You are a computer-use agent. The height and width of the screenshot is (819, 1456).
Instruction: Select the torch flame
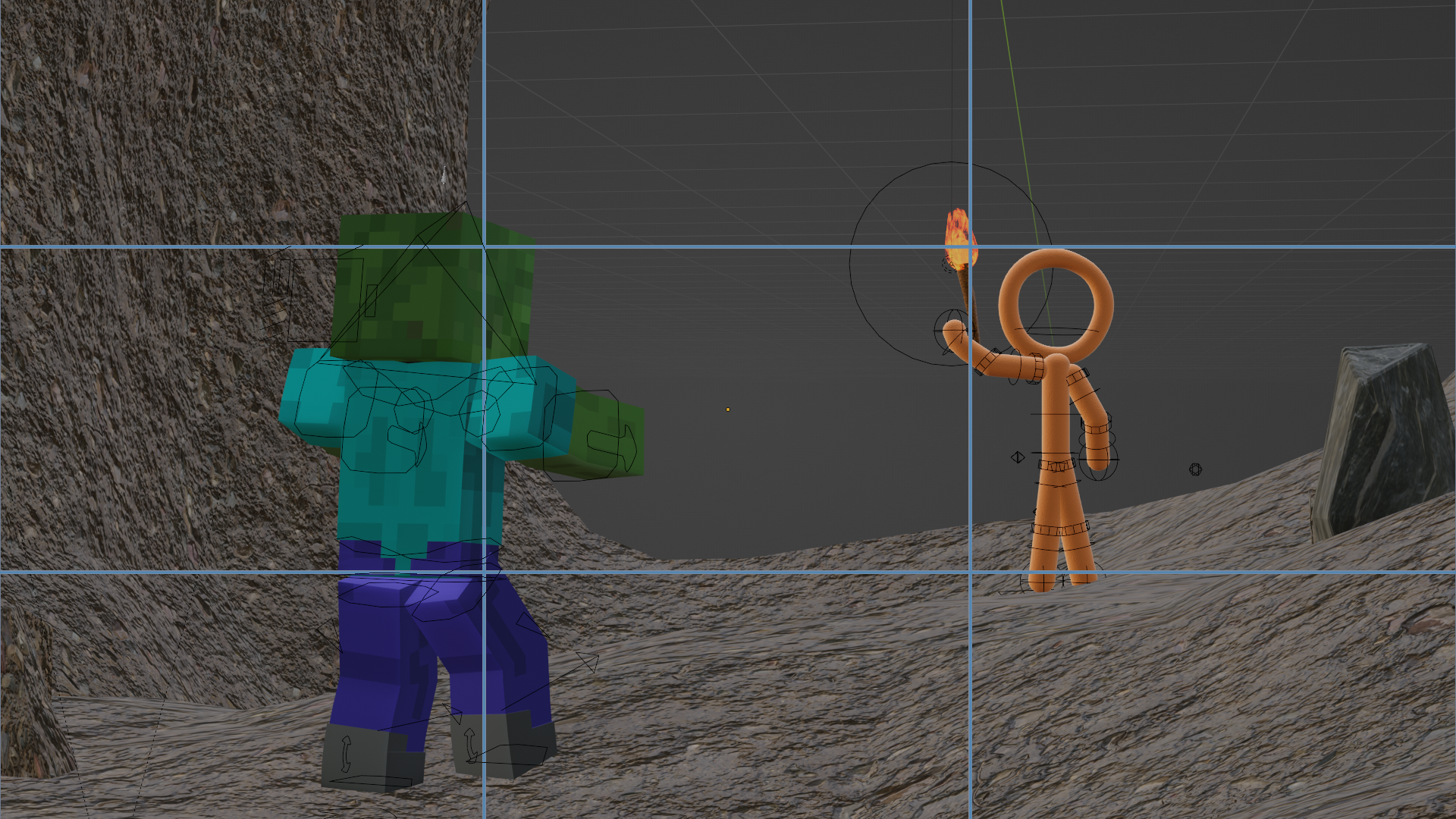click(x=960, y=240)
